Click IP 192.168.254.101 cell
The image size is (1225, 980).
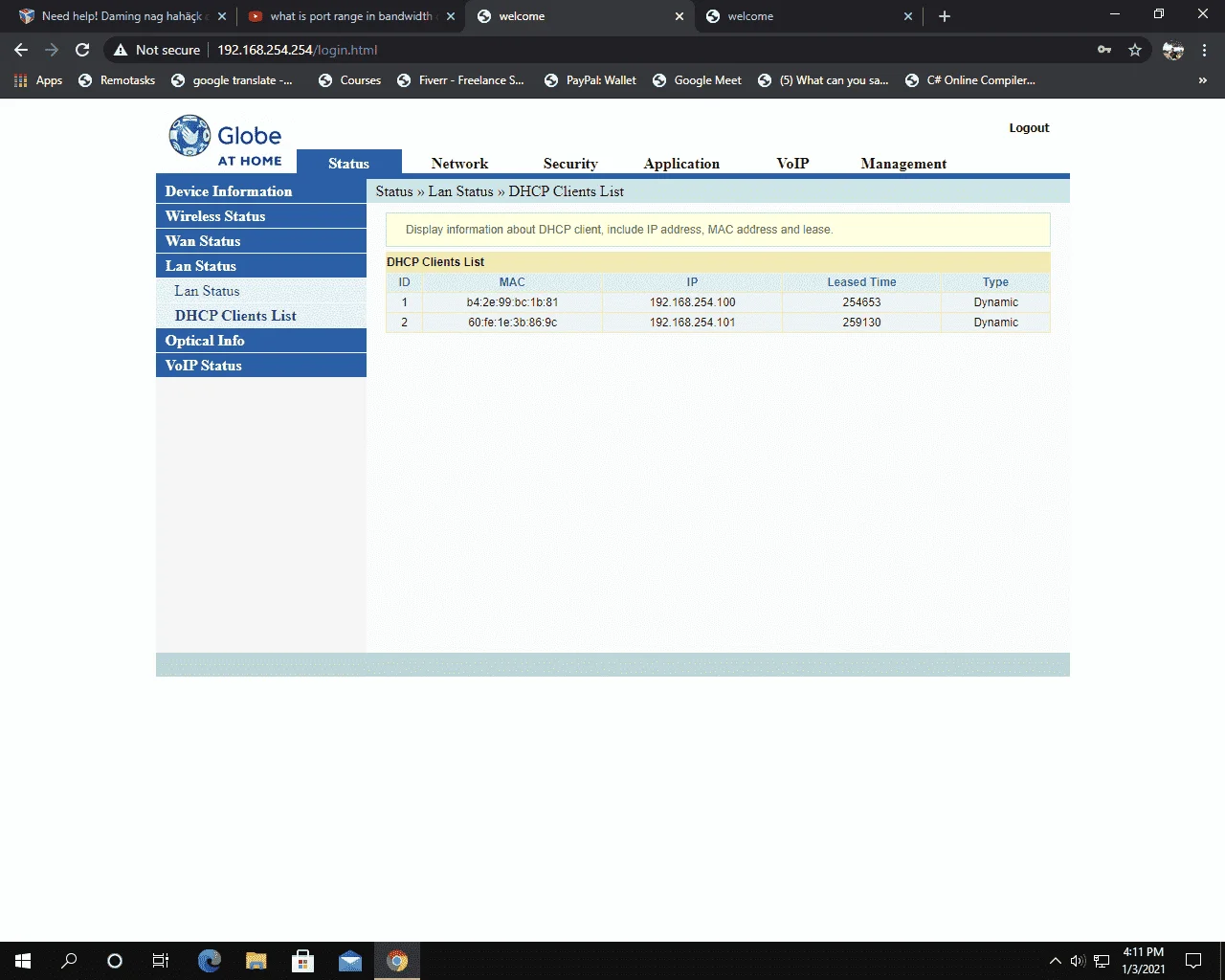click(x=692, y=323)
